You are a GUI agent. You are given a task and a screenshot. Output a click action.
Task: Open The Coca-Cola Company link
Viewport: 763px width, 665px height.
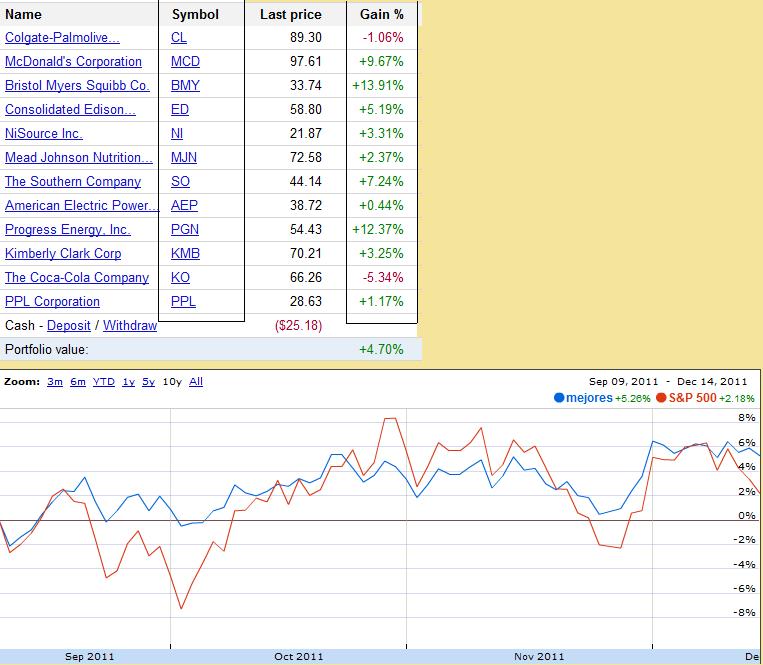pos(77,277)
